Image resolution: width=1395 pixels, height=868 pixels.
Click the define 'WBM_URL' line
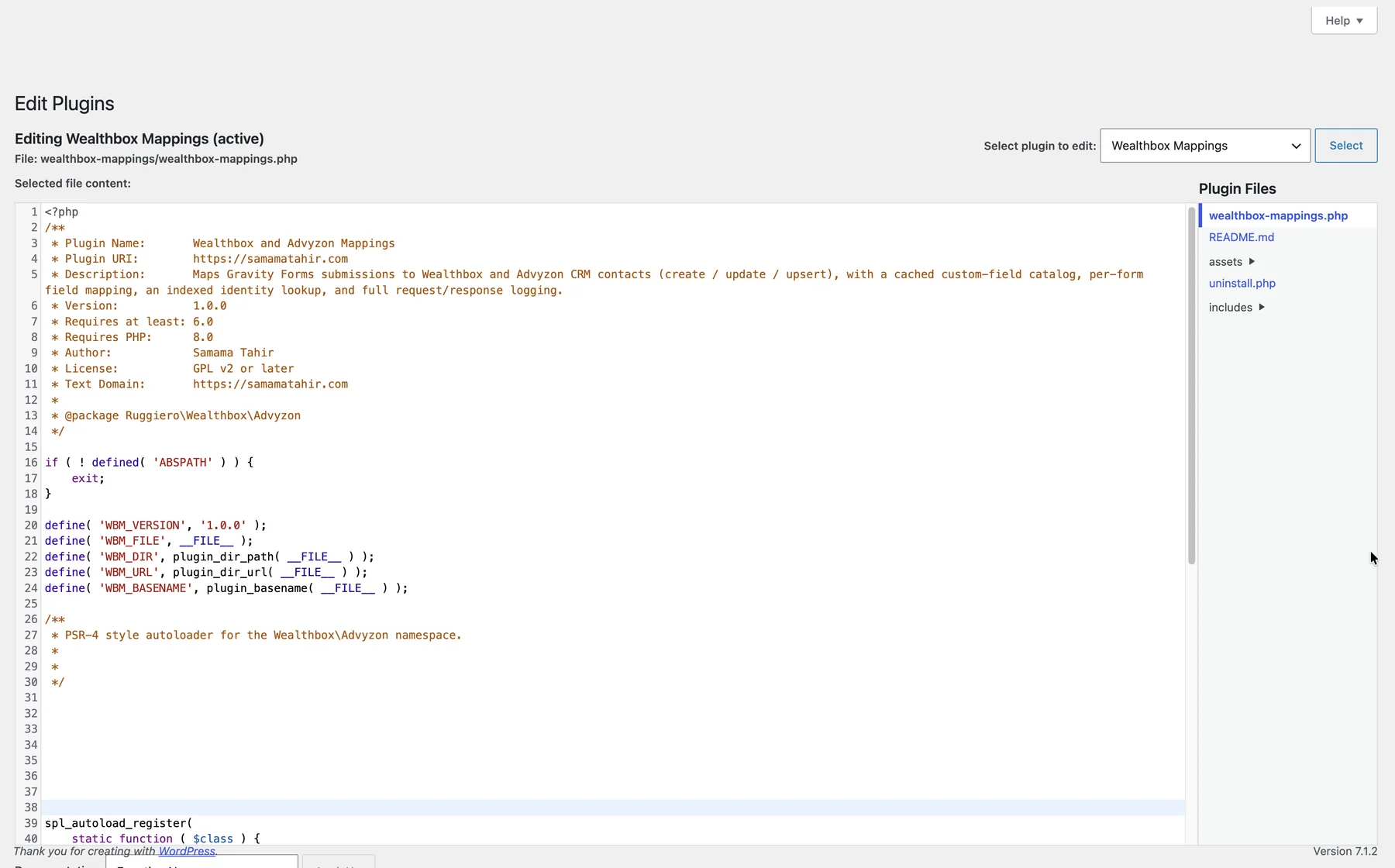(x=206, y=572)
